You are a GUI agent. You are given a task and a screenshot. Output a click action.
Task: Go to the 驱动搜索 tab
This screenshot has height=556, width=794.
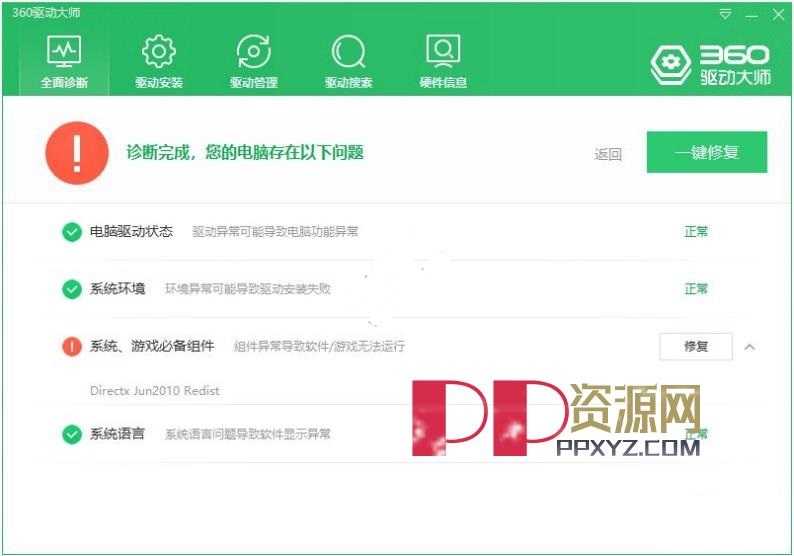click(x=348, y=61)
